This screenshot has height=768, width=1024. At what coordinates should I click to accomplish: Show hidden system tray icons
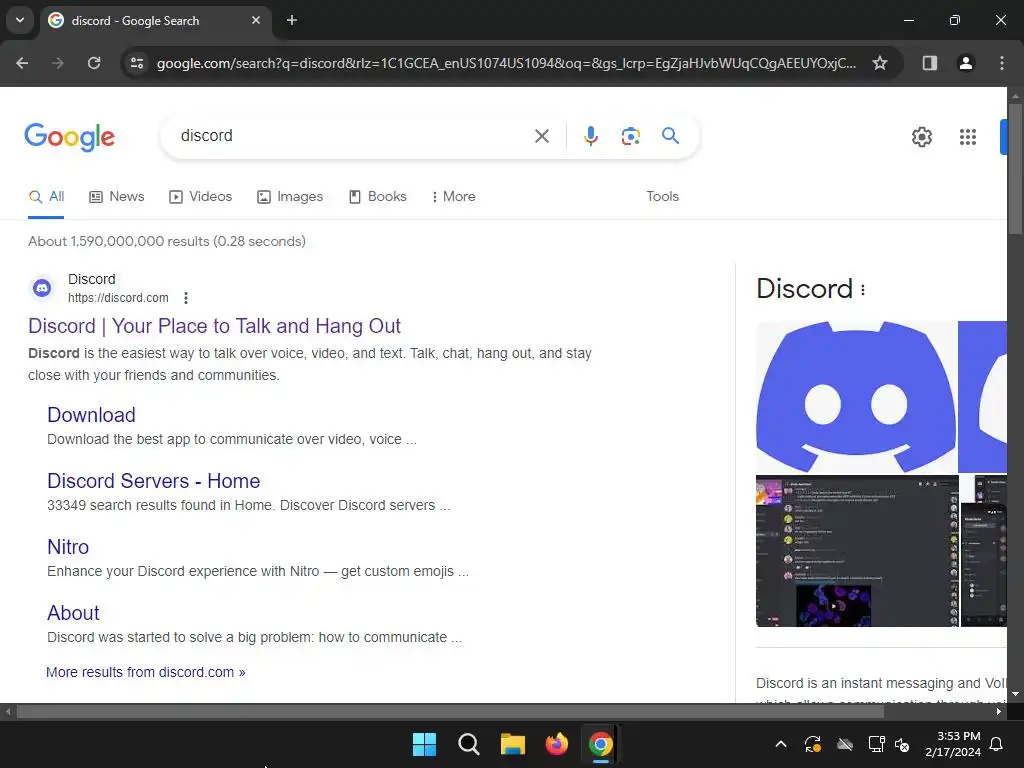click(780, 744)
